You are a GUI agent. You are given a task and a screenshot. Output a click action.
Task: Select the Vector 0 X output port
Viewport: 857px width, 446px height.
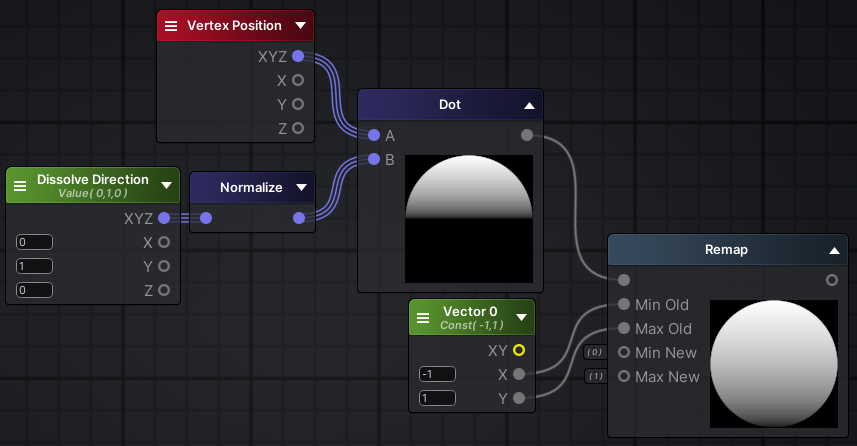[519, 374]
